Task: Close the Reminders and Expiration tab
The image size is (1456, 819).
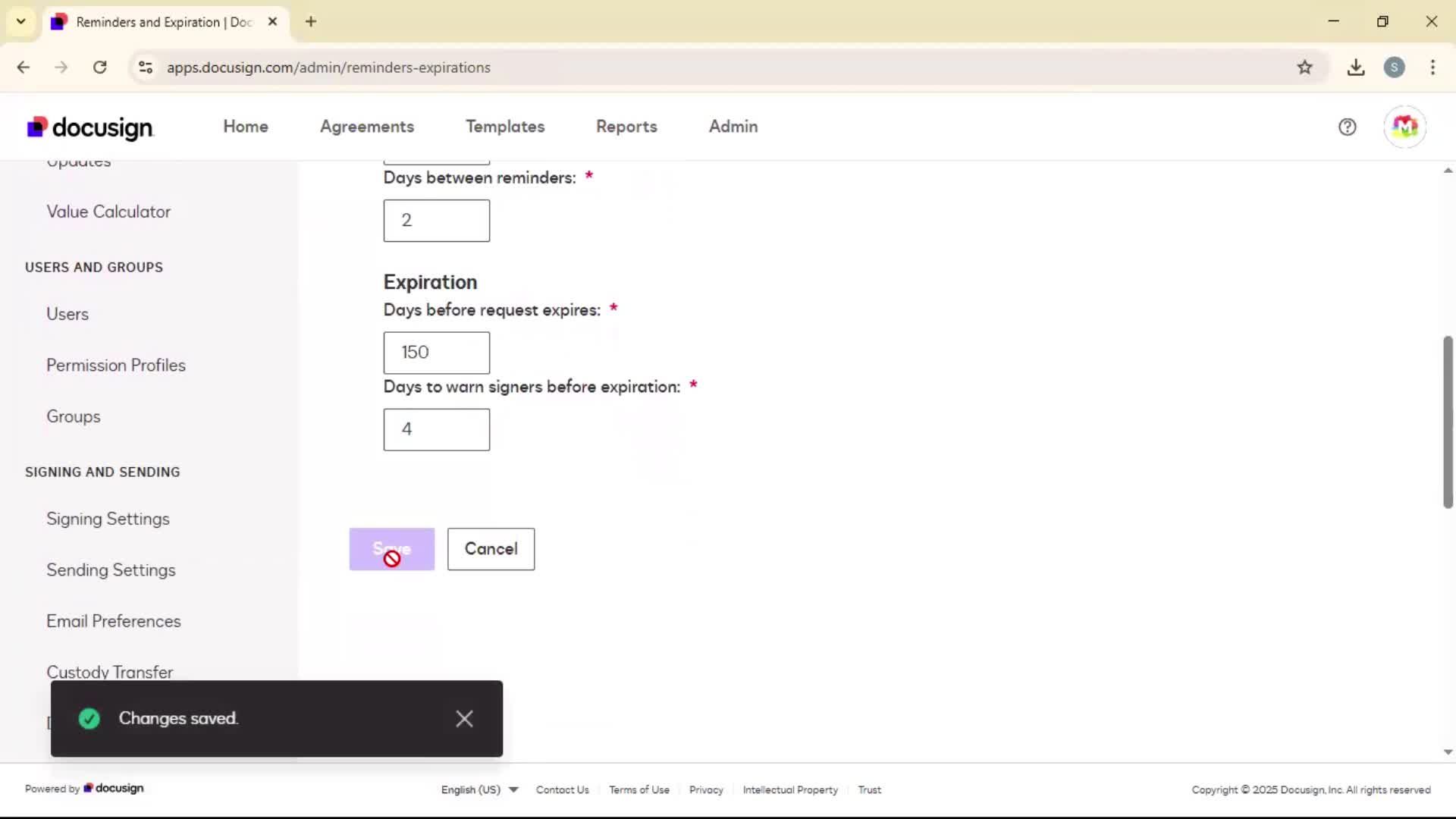Action: [x=272, y=22]
